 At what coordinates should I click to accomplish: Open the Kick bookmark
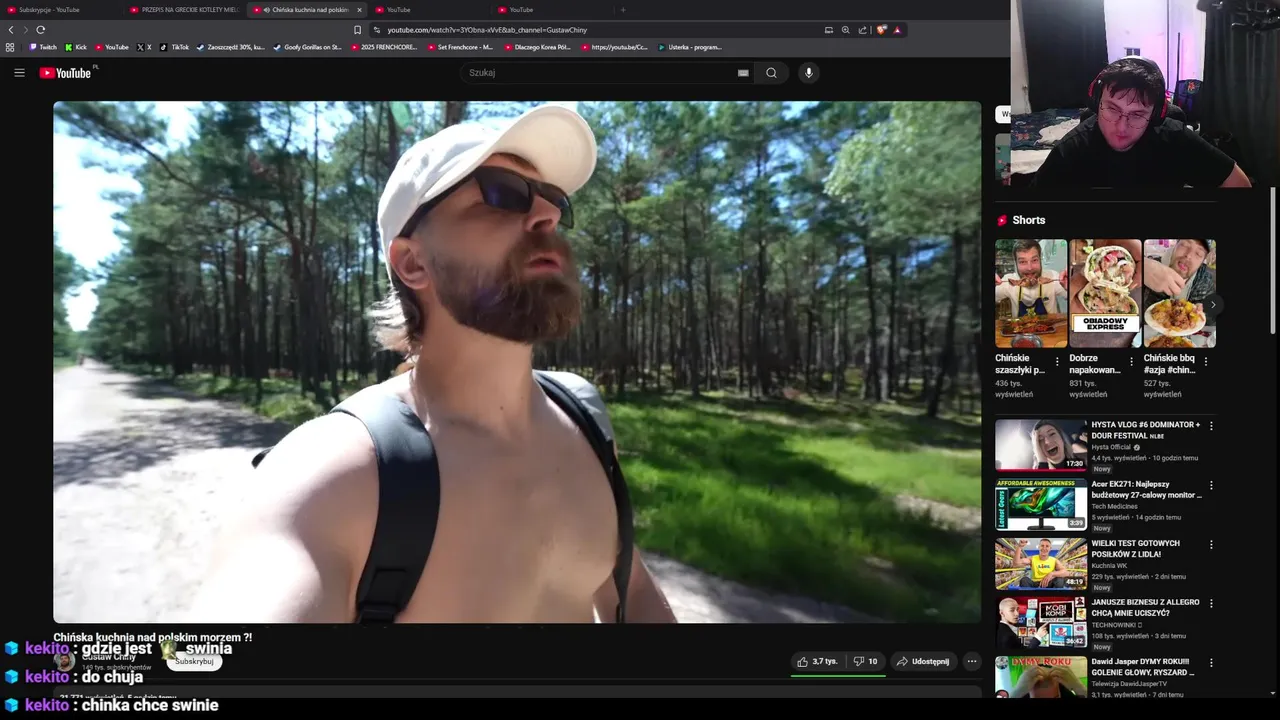pyautogui.click(x=76, y=47)
